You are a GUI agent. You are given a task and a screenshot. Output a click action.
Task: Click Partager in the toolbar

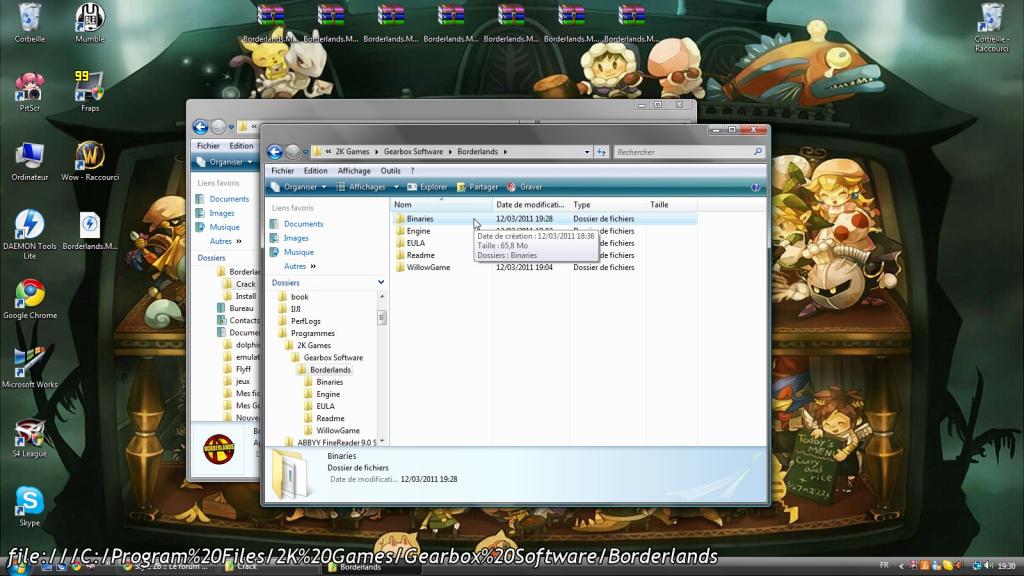477,187
